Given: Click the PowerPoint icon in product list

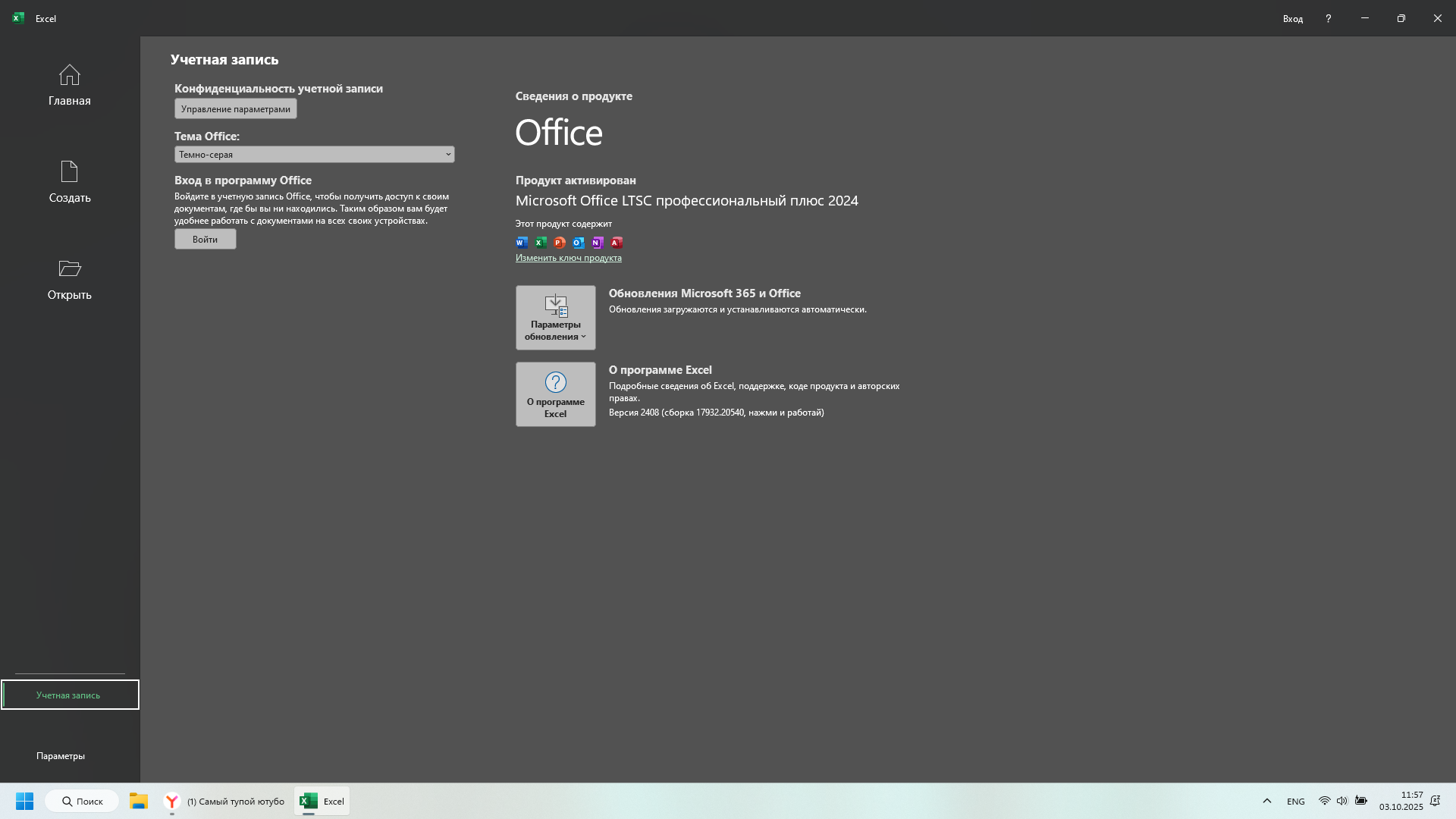Looking at the screenshot, I should pos(560,243).
